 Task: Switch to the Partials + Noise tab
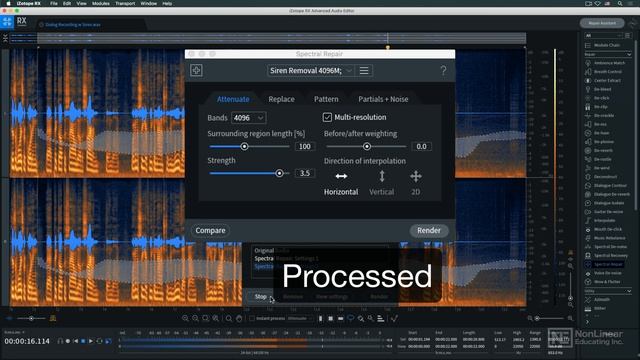point(383,99)
